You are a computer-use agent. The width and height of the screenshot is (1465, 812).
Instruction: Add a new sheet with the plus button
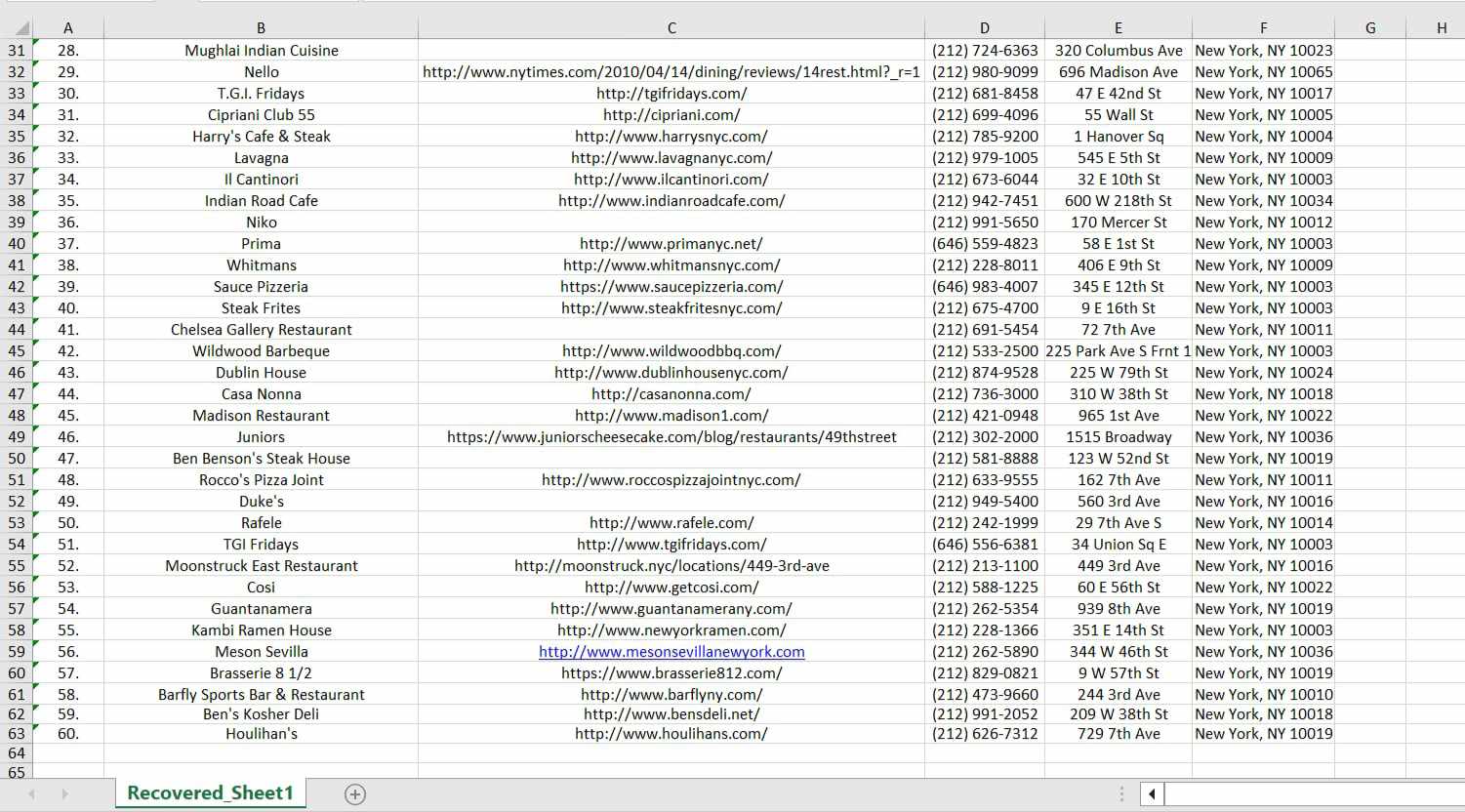point(355,794)
